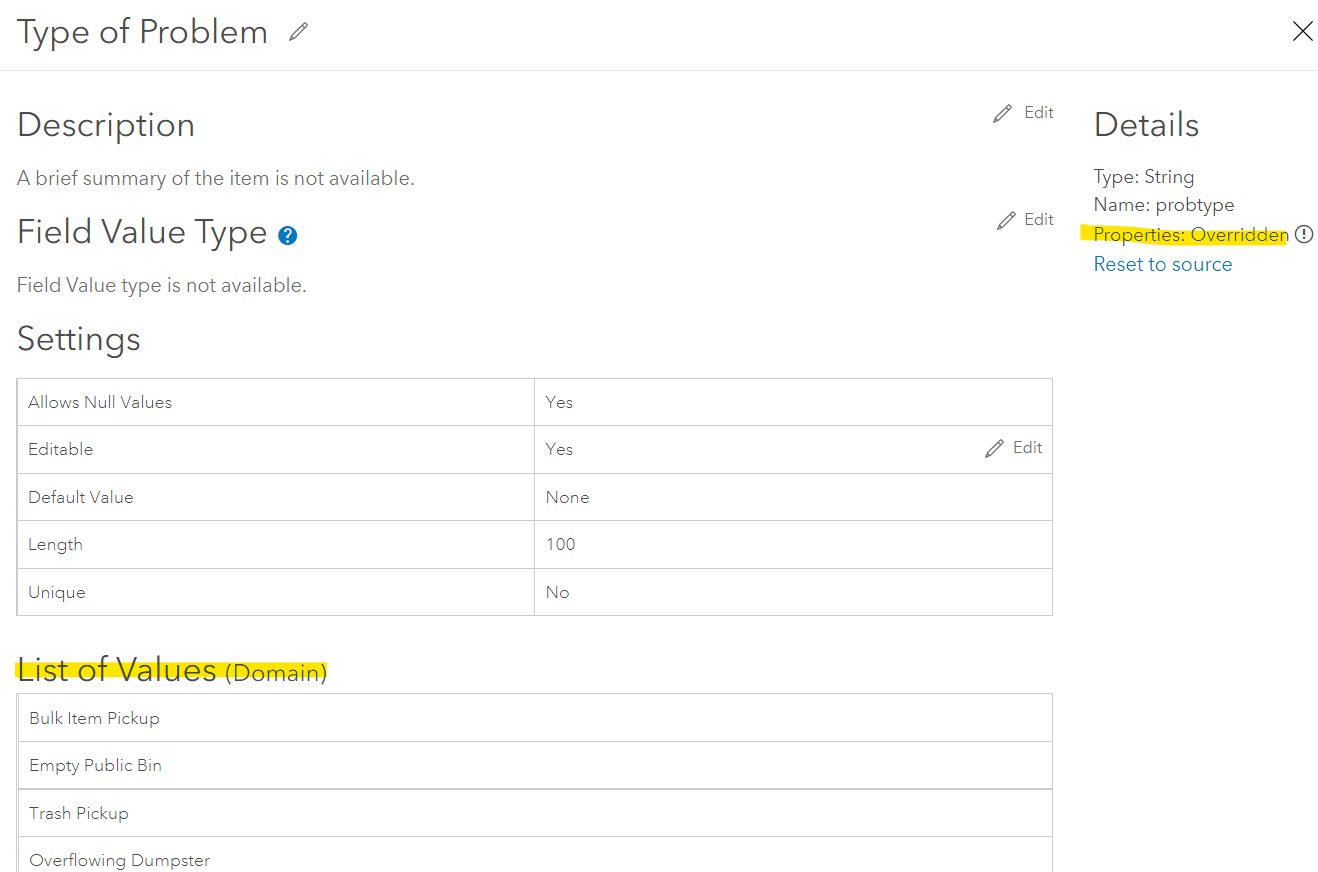
Task: Click the pencil icon beside Type of Problem title
Action: [298, 31]
